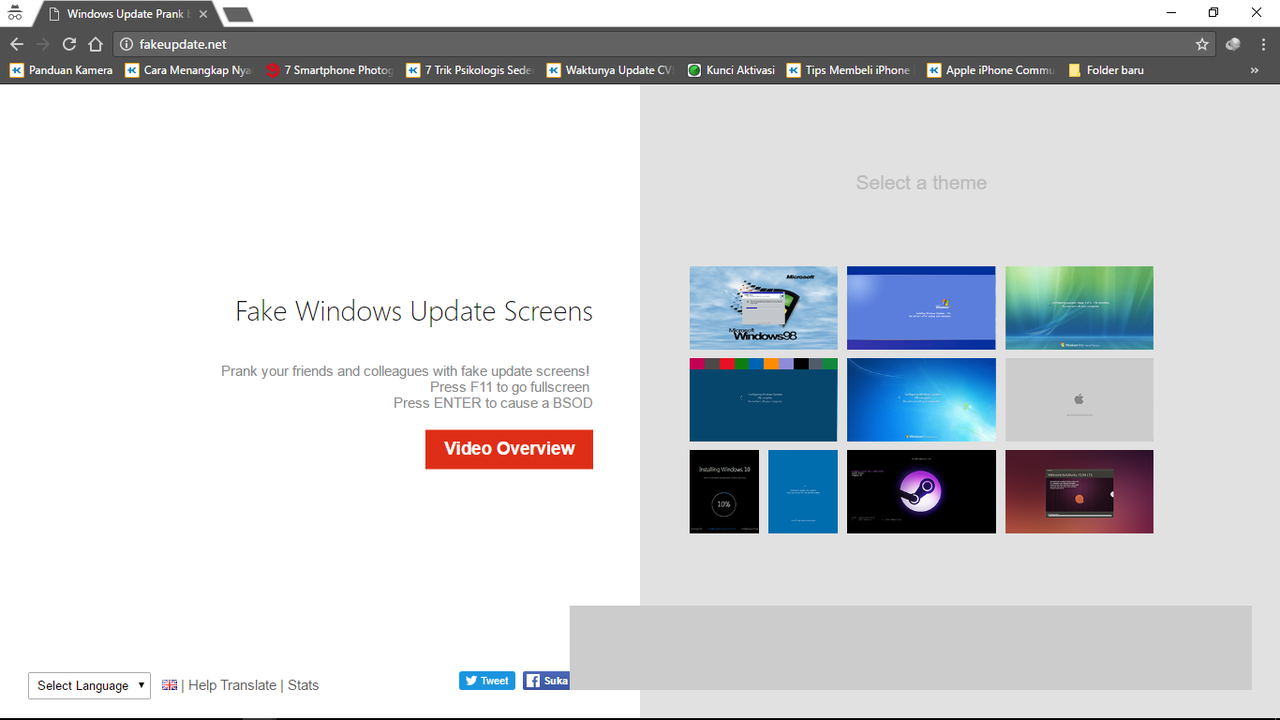Click the extension icon next to the star
Screen dimensions: 1280x720
[x=1233, y=44]
